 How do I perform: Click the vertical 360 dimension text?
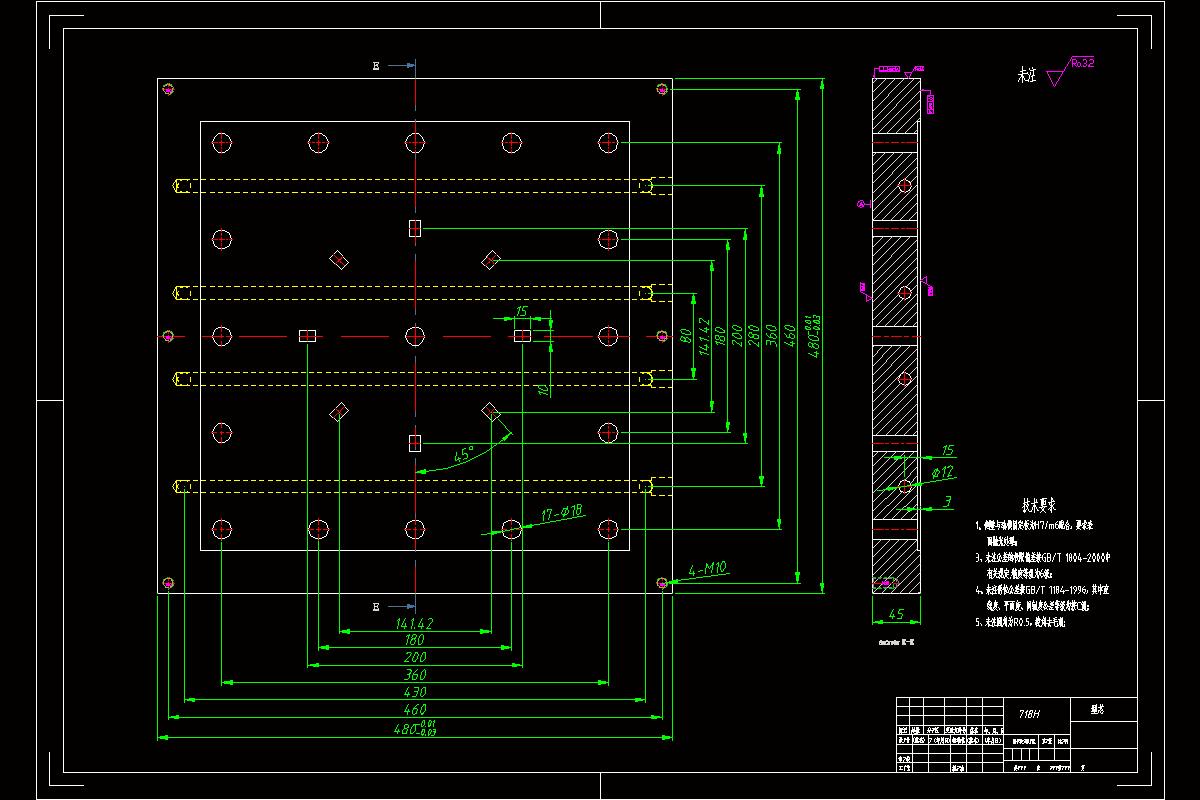point(770,335)
